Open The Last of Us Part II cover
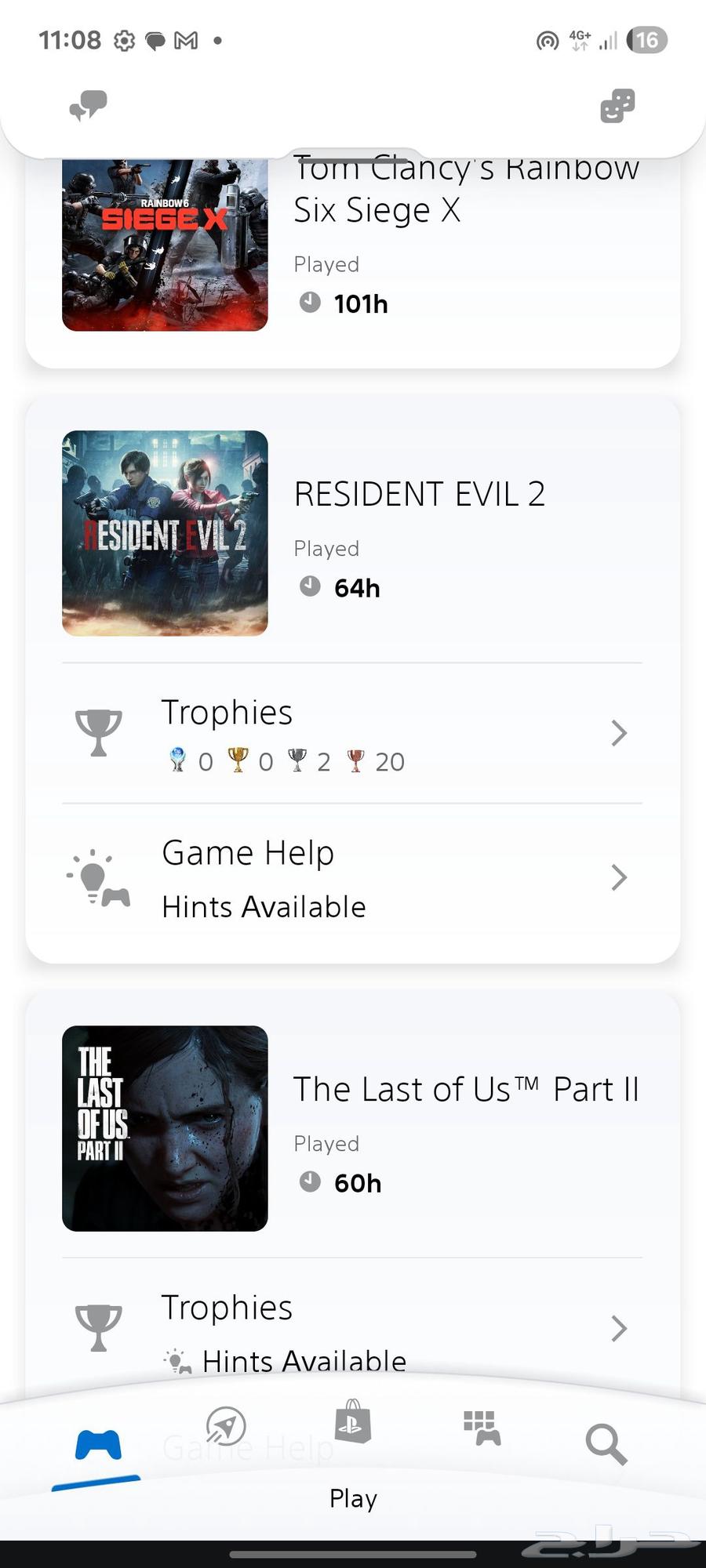 [165, 1128]
